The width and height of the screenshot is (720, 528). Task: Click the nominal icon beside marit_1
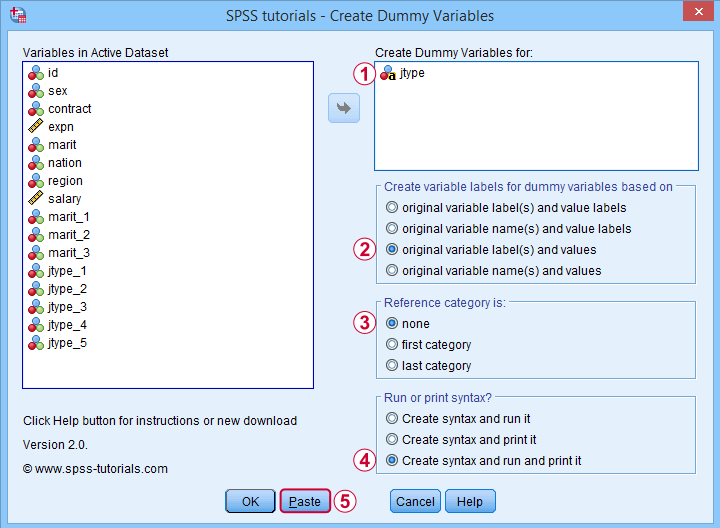pyautogui.click(x=36, y=217)
